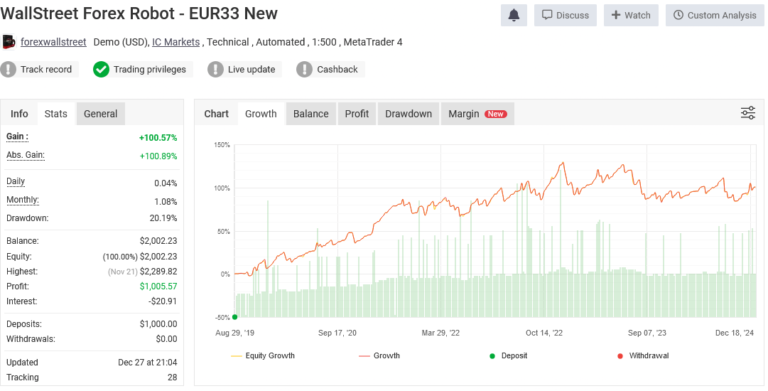The height and width of the screenshot is (391, 768).
Task: Open the chart settings sliders icon
Action: pyautogui.click(x=747, y=113)
